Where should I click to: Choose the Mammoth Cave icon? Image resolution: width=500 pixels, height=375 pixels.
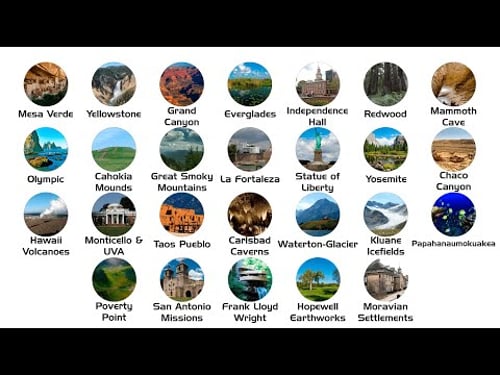click(x=453, y=84)
